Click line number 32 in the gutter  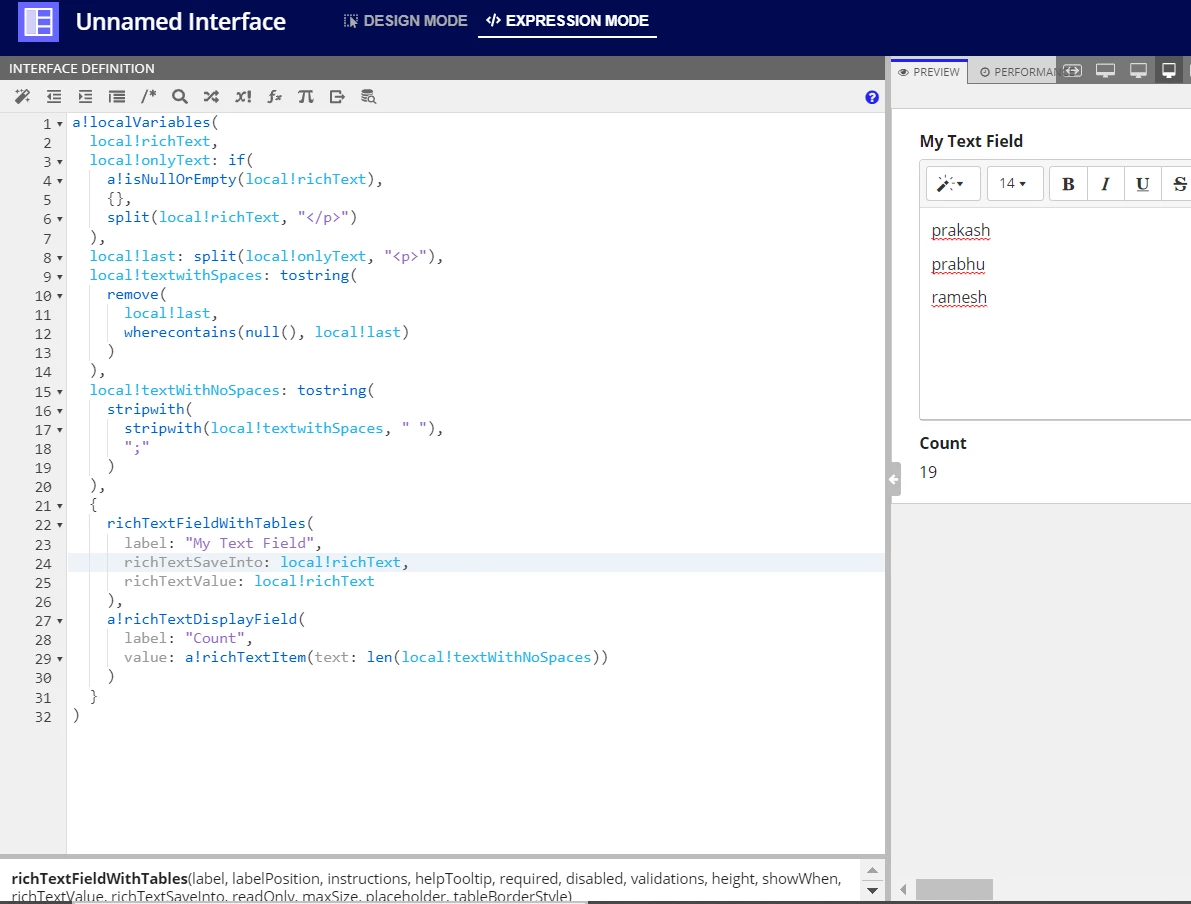click(43, 717)
